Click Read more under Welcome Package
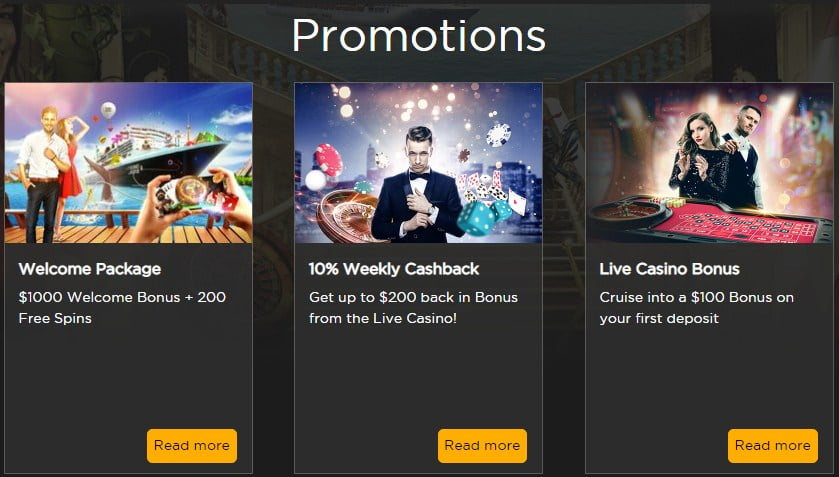Image resolution: width=839 pixels, height=477 pixels. click(192, 445)
